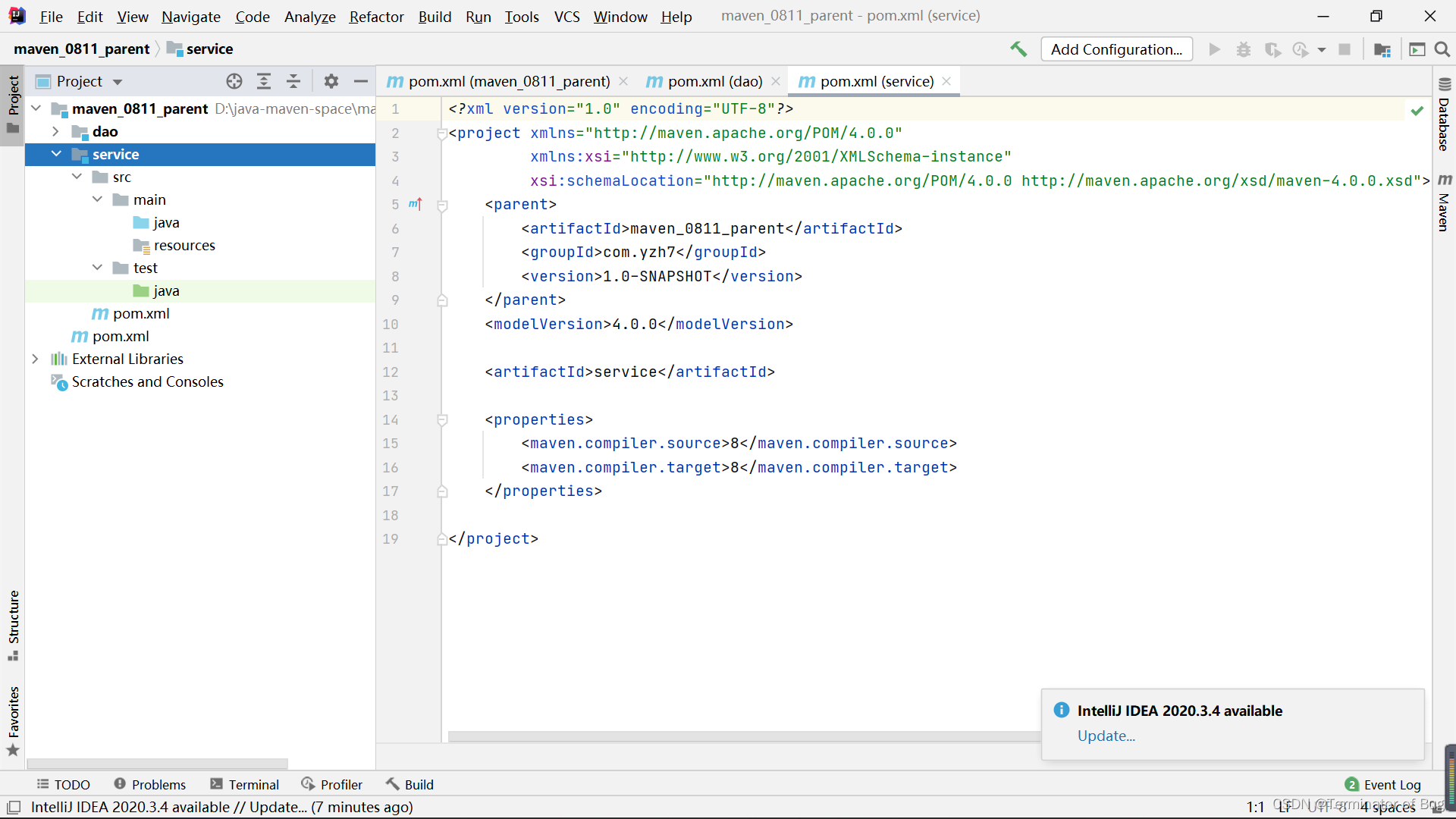Toggle the TODO tool window
This screenshot has width=1456, height=819.
point(64,785)
